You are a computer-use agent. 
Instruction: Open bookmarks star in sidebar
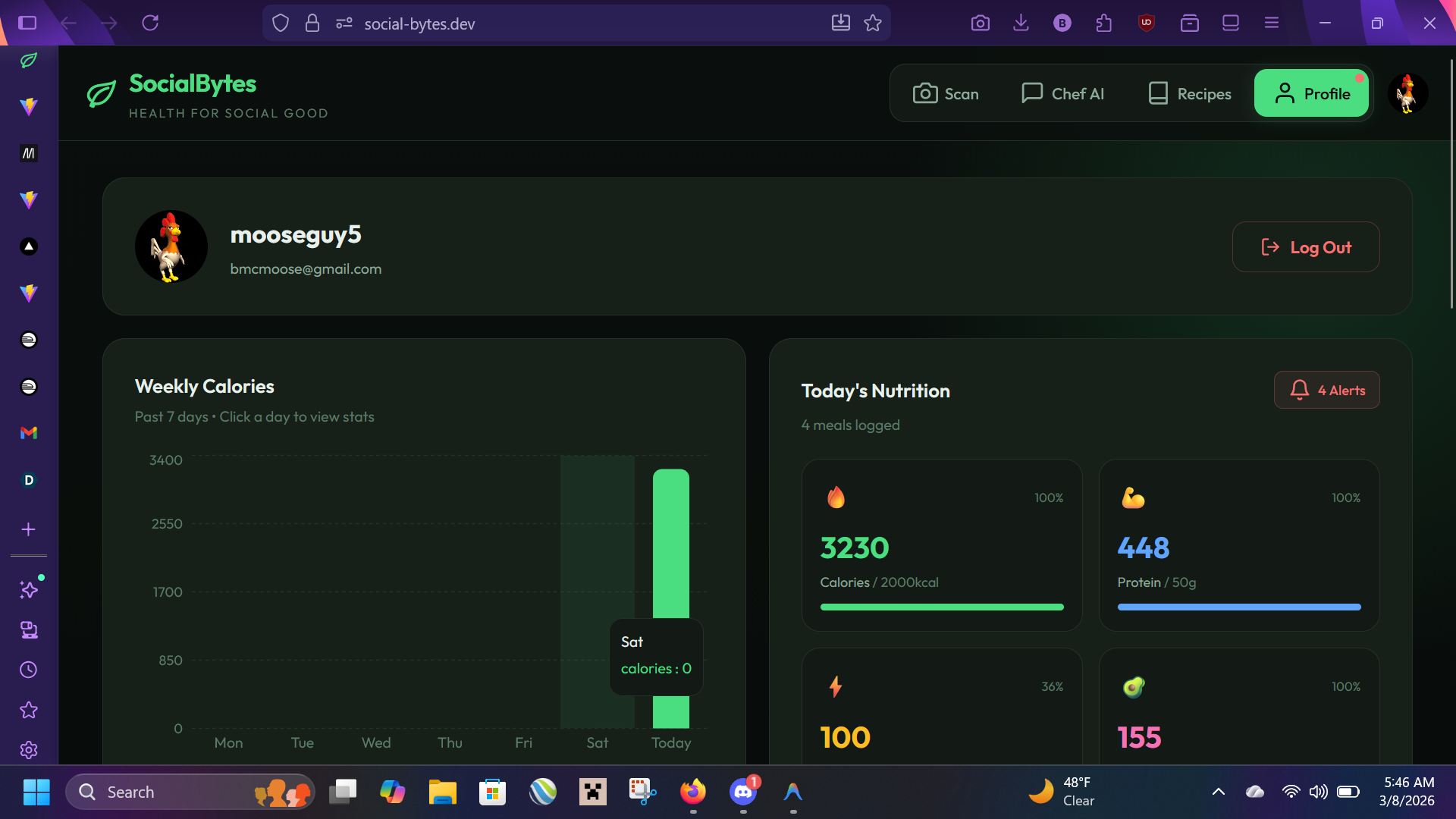point(29,711)
